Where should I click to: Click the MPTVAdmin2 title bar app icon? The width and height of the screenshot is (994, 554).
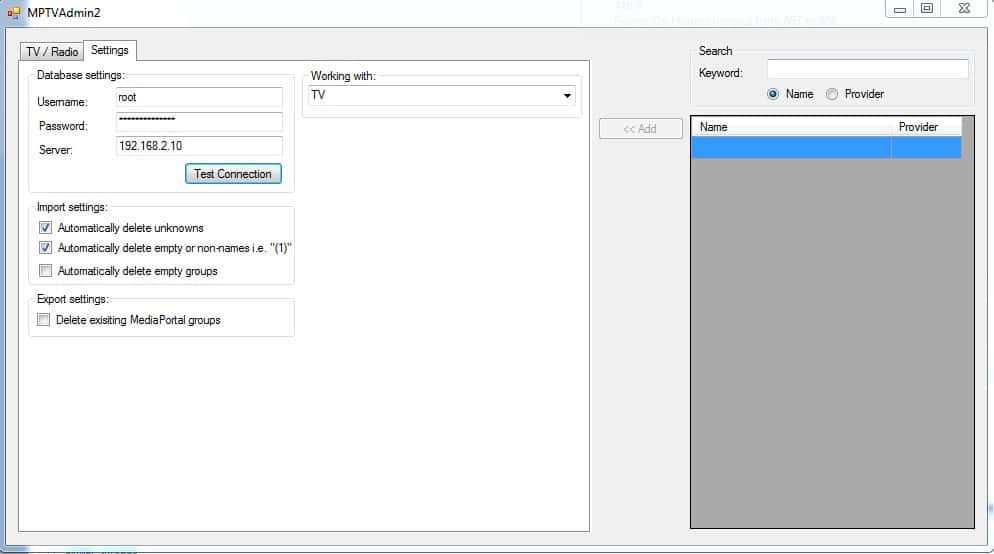click(x=13, y=12)
